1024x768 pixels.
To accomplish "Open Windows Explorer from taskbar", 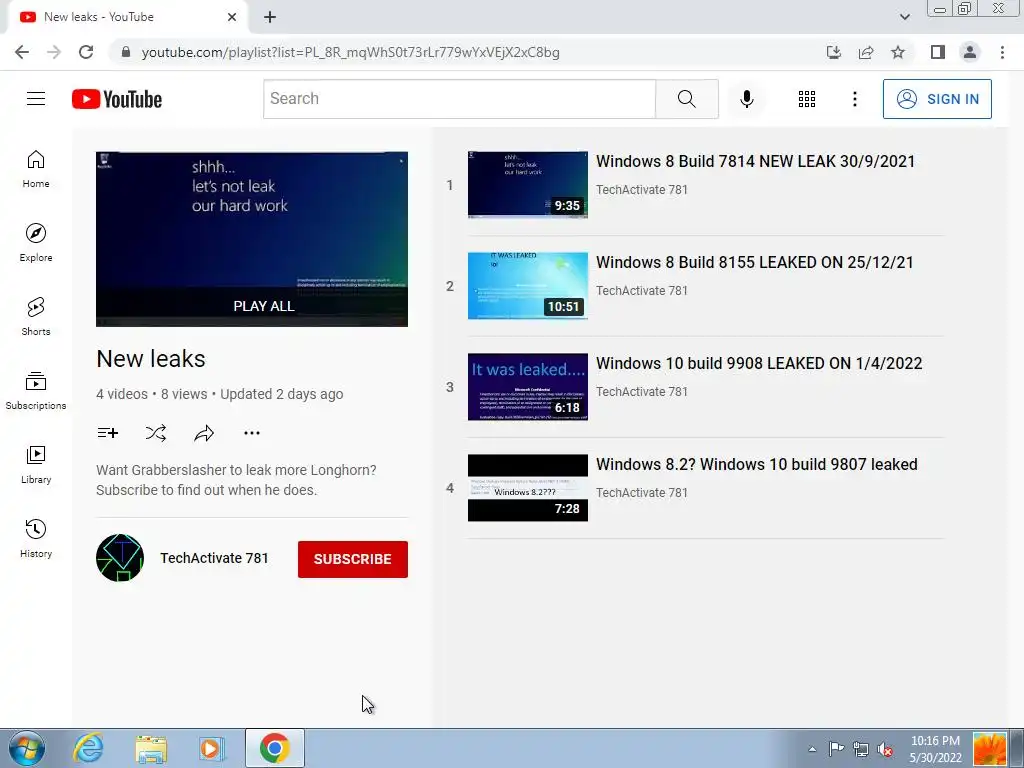I will tap(151, 748).
